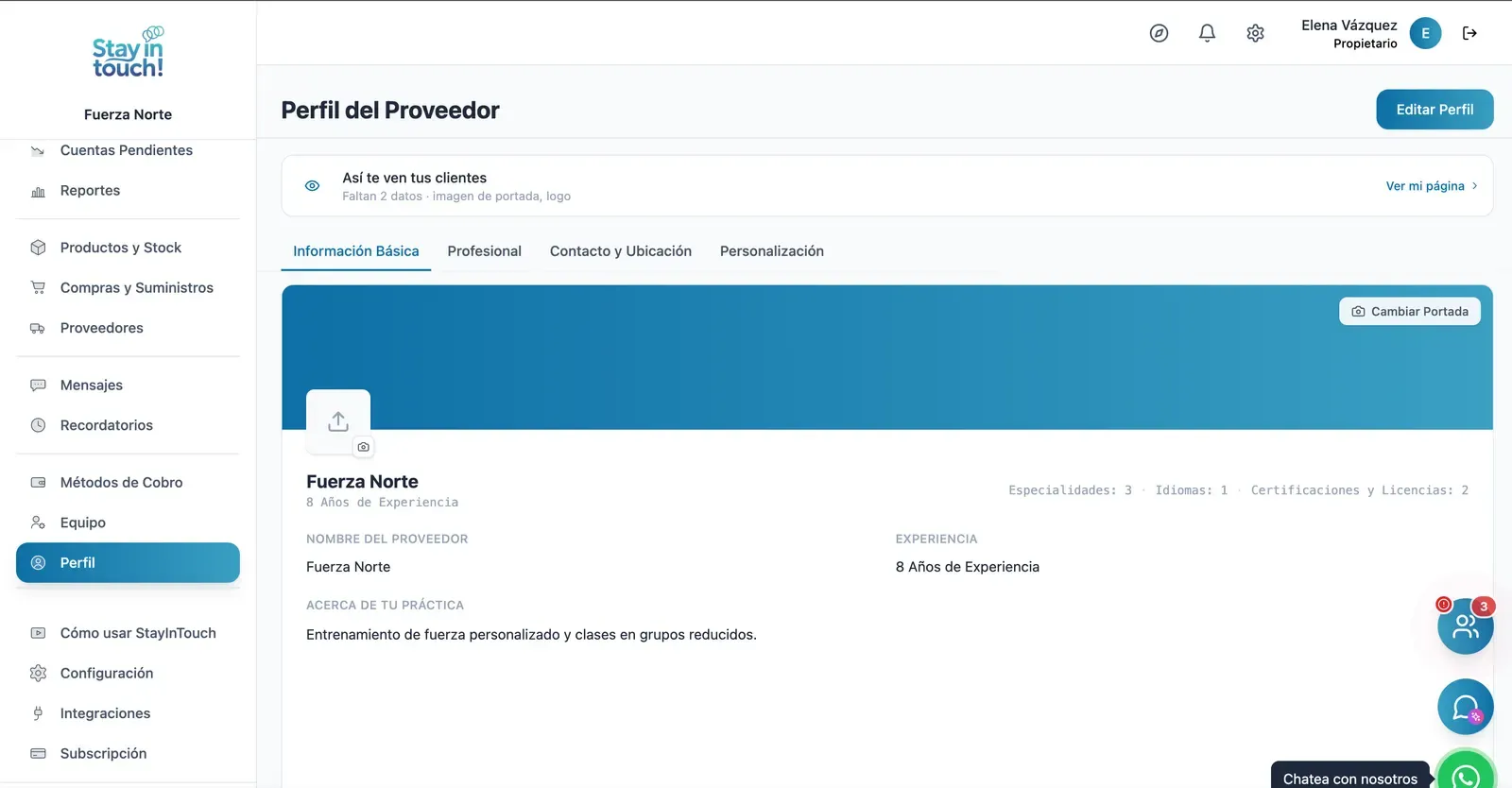Click the Especialidades: 3 stat
The height and width of the screenshot is (788, 1512).
click(1070, 490)
